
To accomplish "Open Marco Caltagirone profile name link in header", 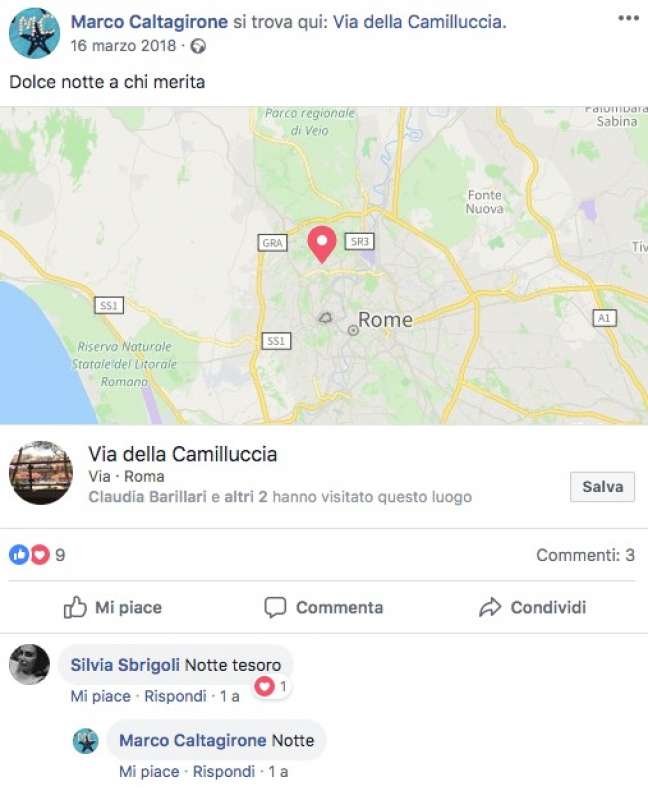I will pyautogui.click(x=149, y=22).
